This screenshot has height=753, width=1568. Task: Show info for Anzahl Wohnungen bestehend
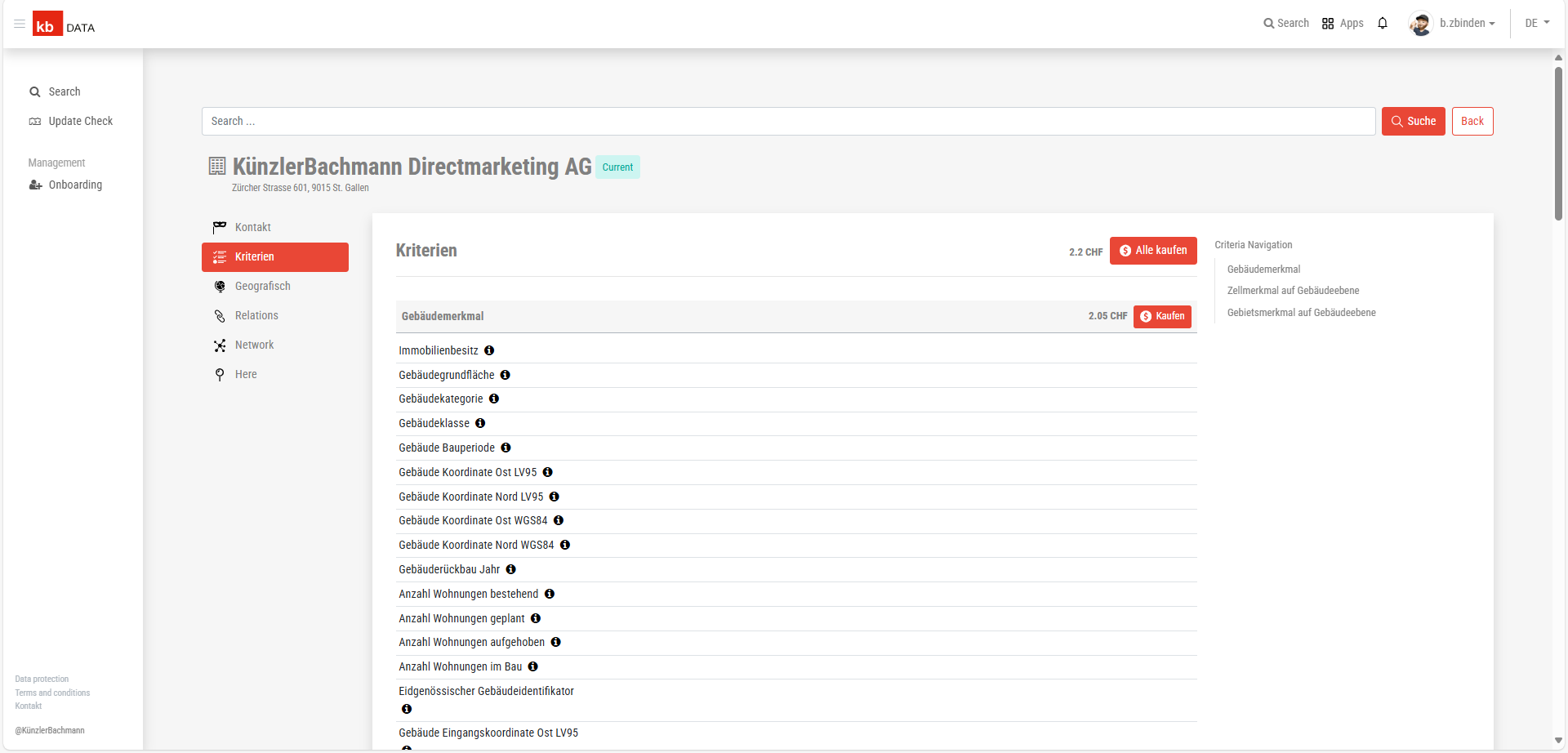[x=550, y=594]
